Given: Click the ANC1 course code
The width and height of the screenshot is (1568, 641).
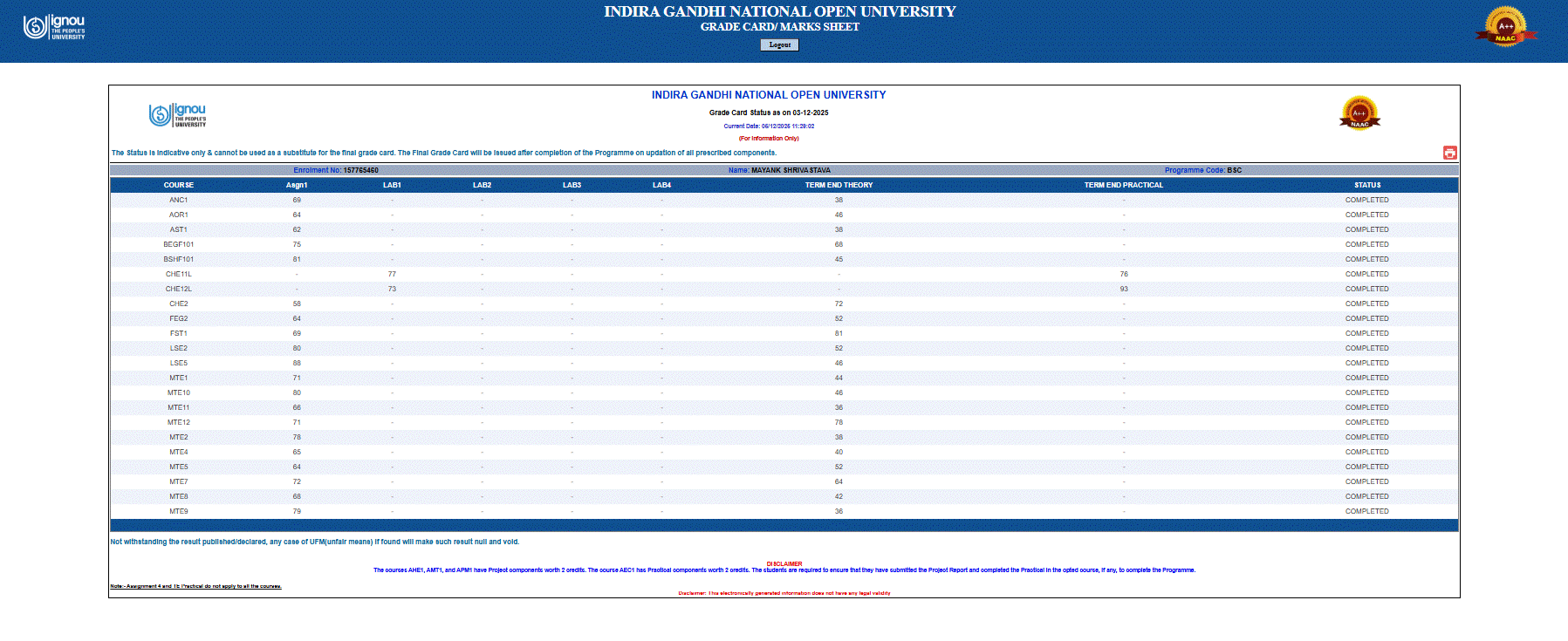Looking at the screenshot, I should pyautogui.click(x=179, y=200).
